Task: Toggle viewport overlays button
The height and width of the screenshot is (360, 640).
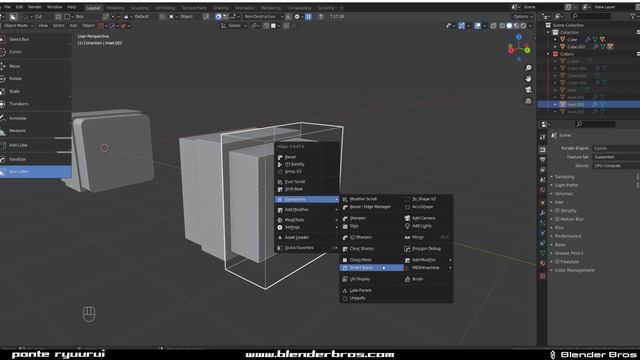Action: click(478, 25)
